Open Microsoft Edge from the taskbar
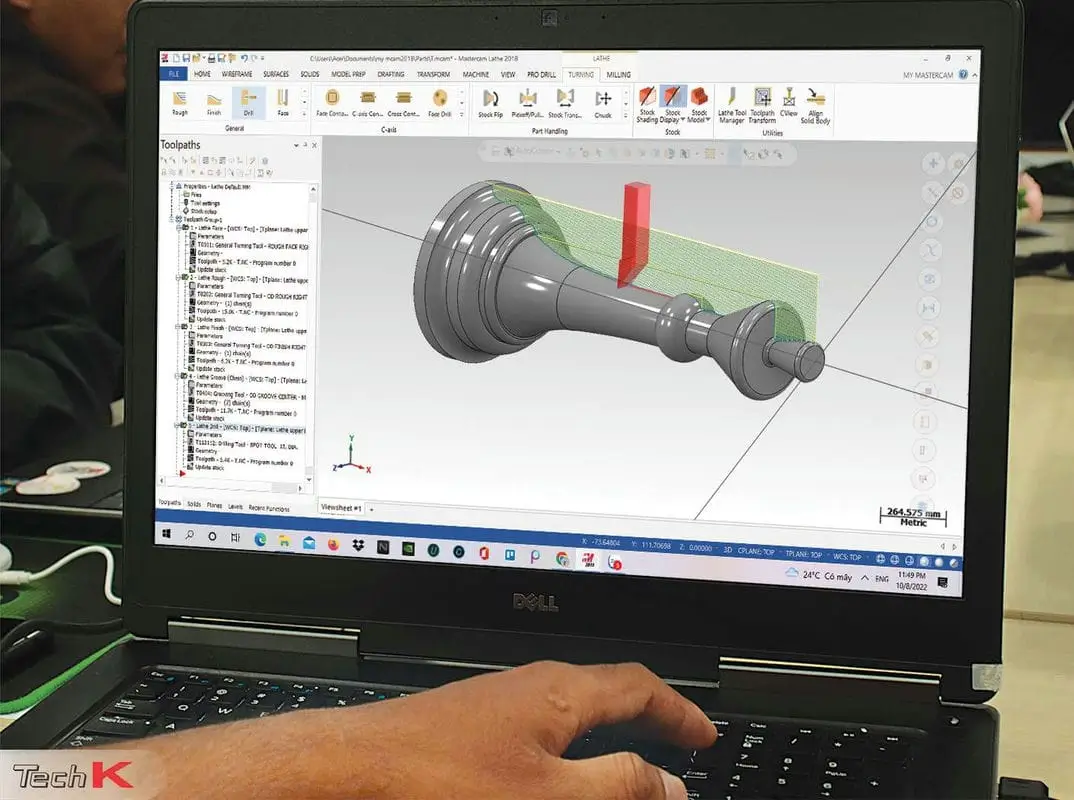The width and height of the screenshot is (1074, 800). 260,540
